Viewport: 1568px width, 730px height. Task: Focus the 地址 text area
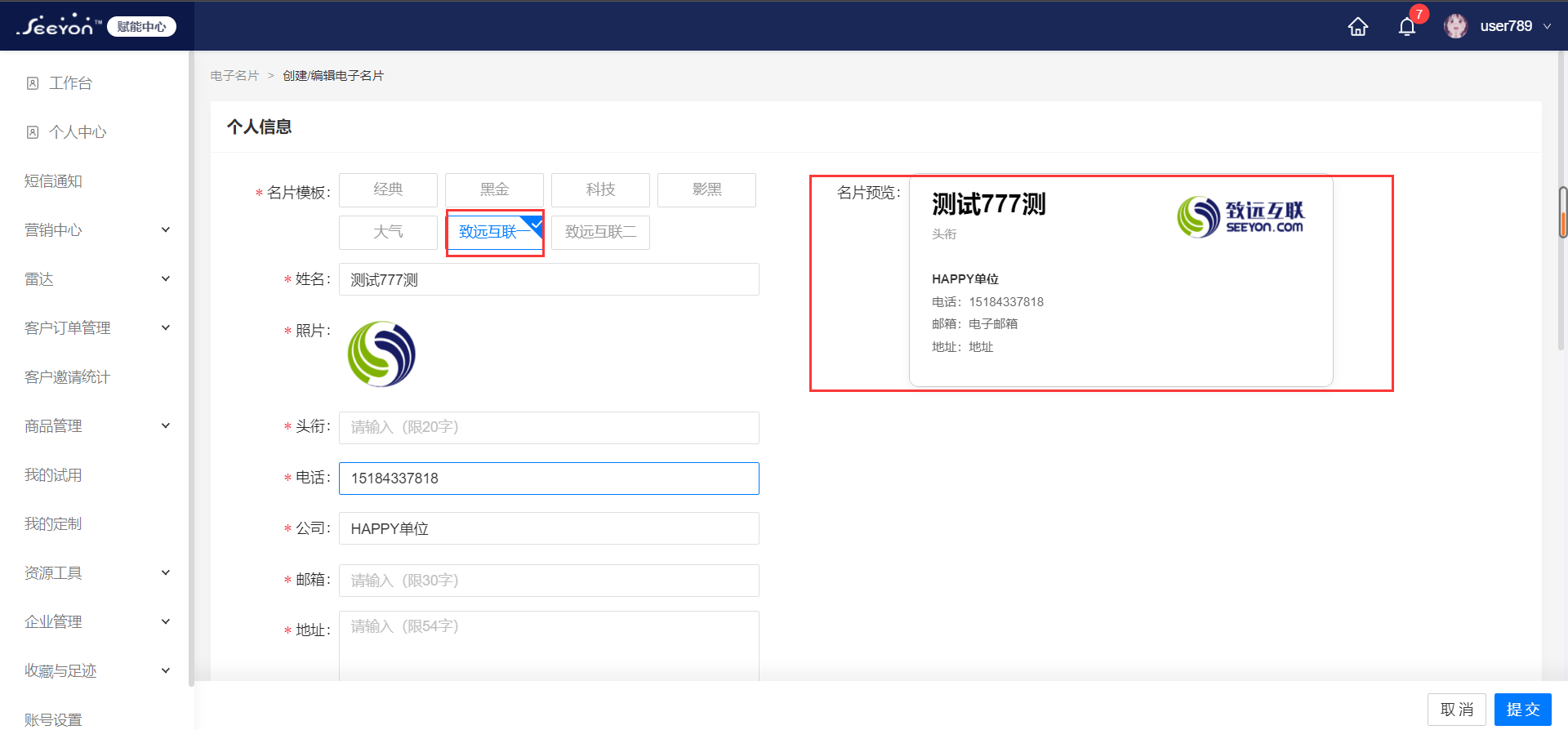(x=549, y=646)
